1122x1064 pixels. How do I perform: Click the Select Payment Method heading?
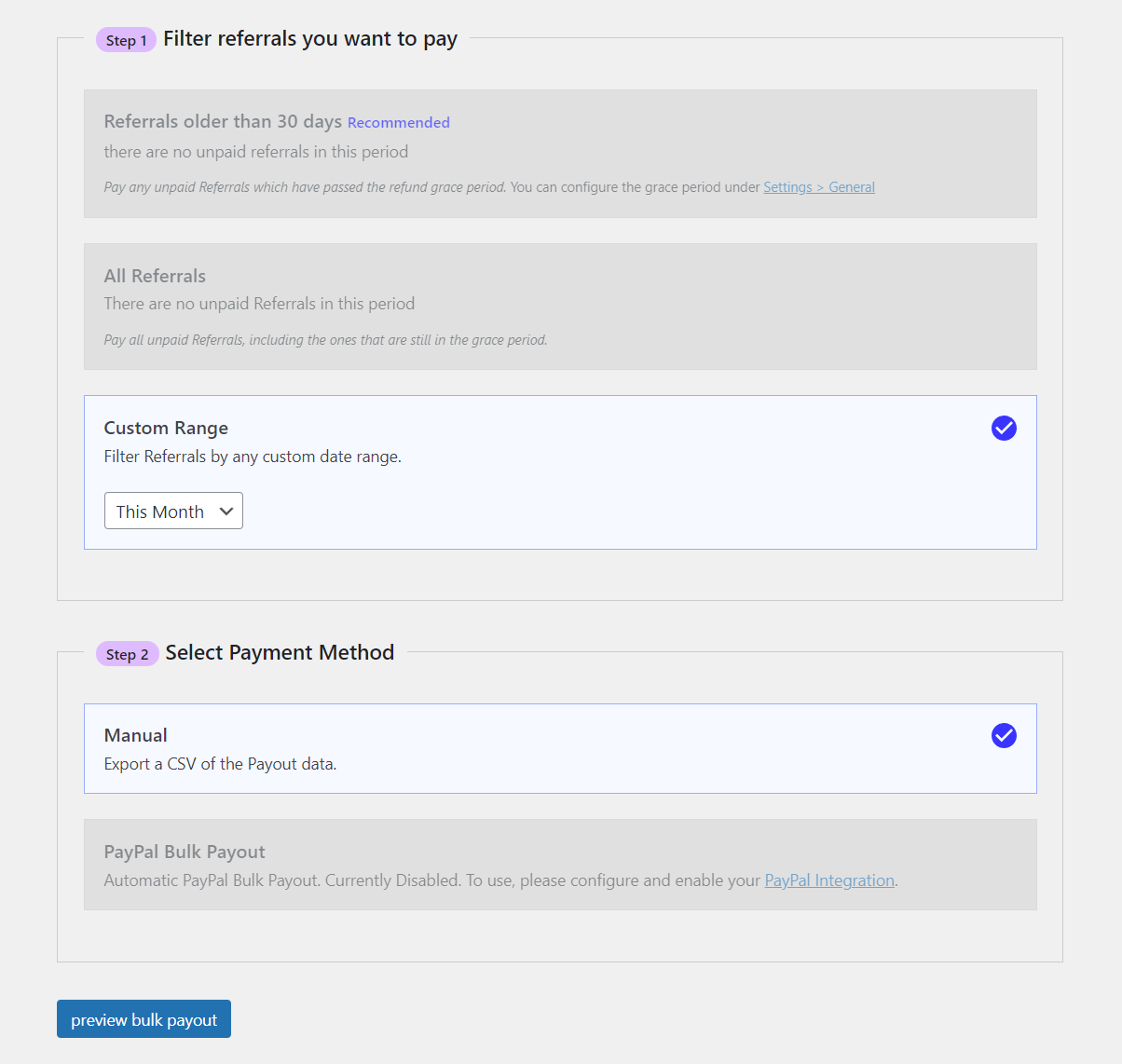click(x=280, y=652)
